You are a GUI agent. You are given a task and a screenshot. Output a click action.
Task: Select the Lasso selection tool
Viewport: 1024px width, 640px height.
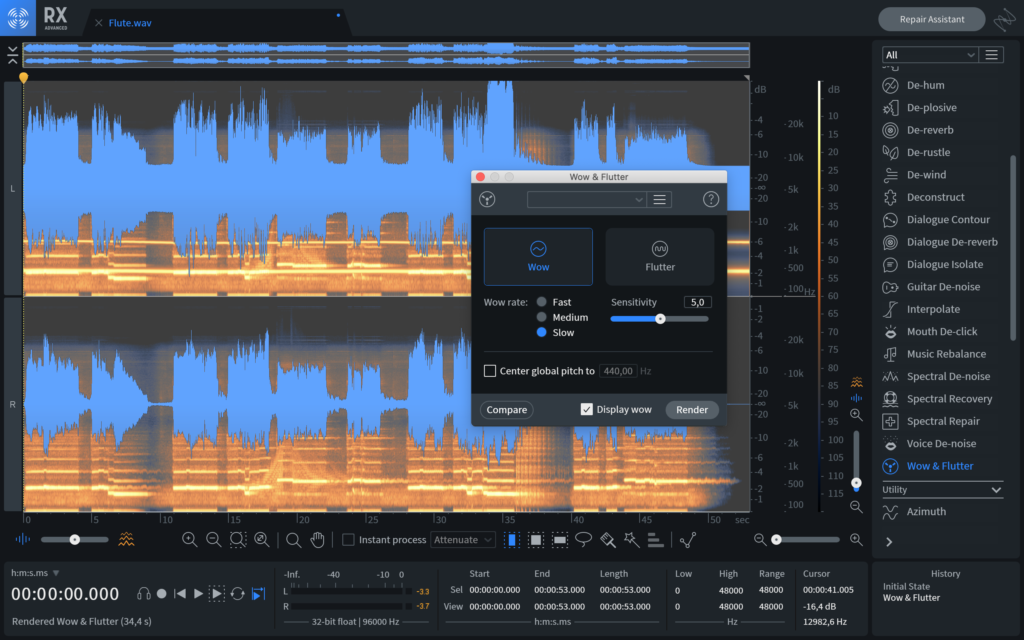coord(583,540)
